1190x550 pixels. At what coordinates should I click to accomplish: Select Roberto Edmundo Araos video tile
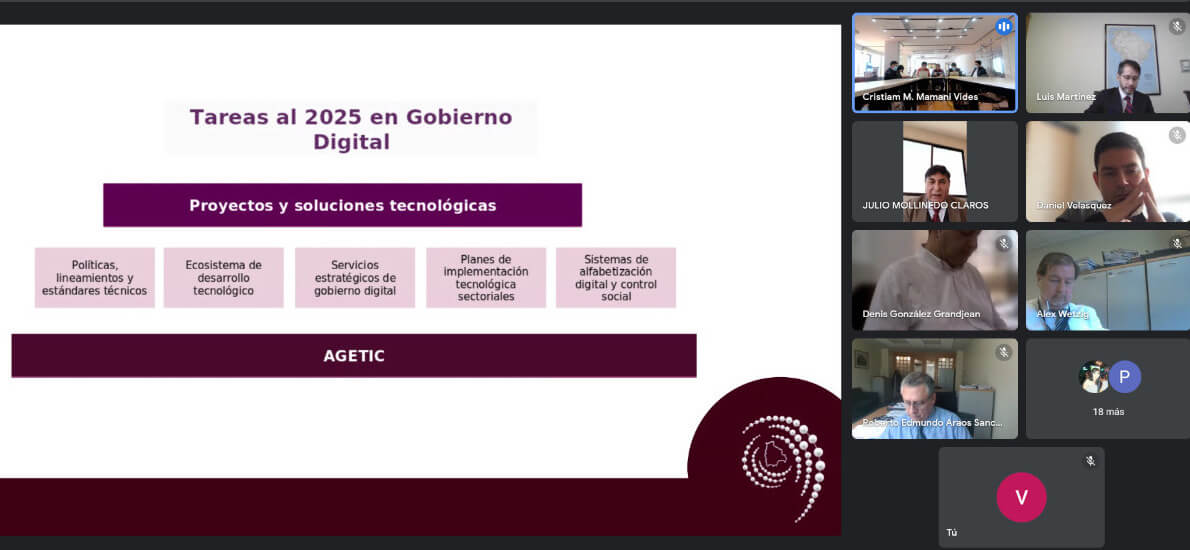click(934, 388)
